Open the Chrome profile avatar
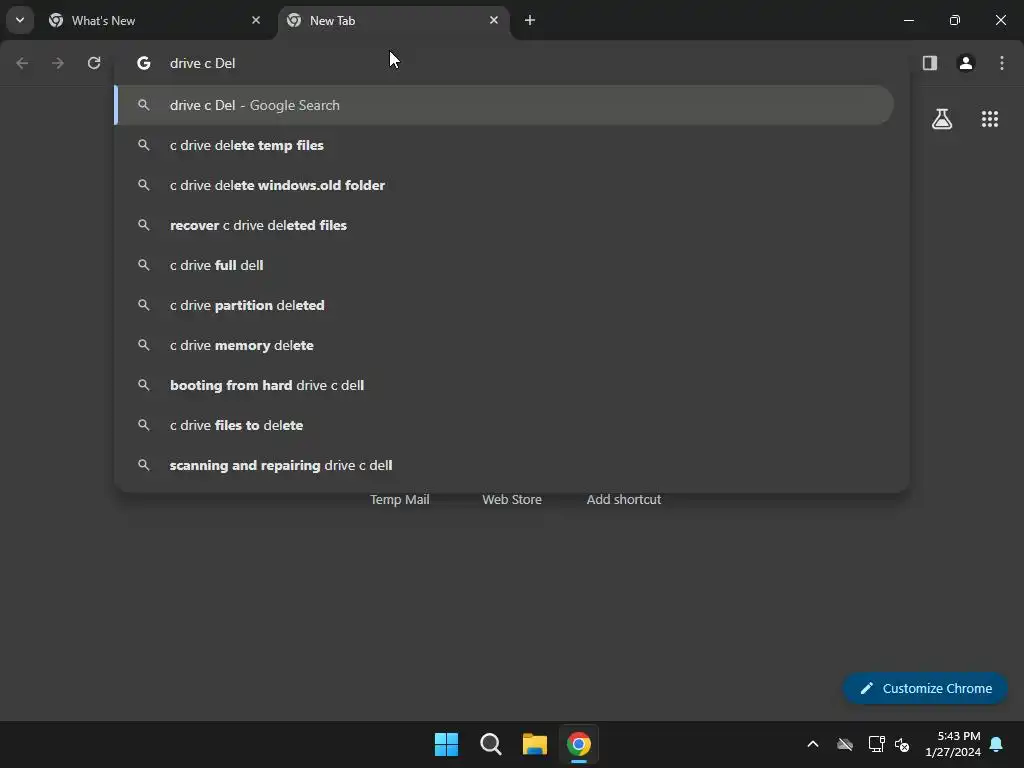 click(x=966, y=63)
